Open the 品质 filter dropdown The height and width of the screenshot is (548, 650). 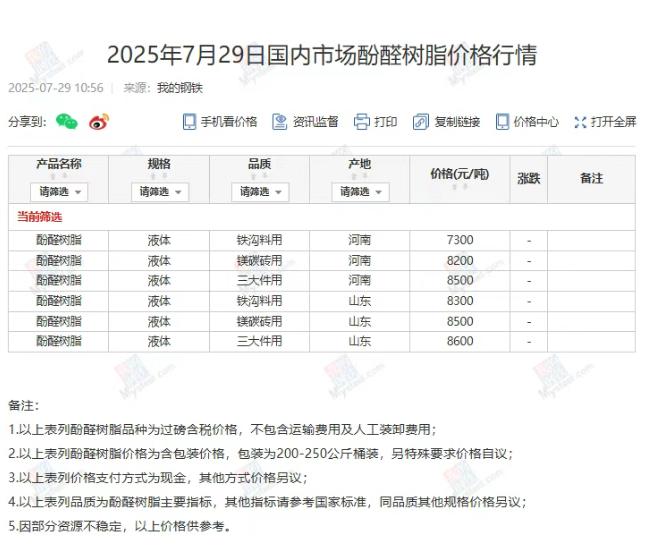tap(259, 191)
